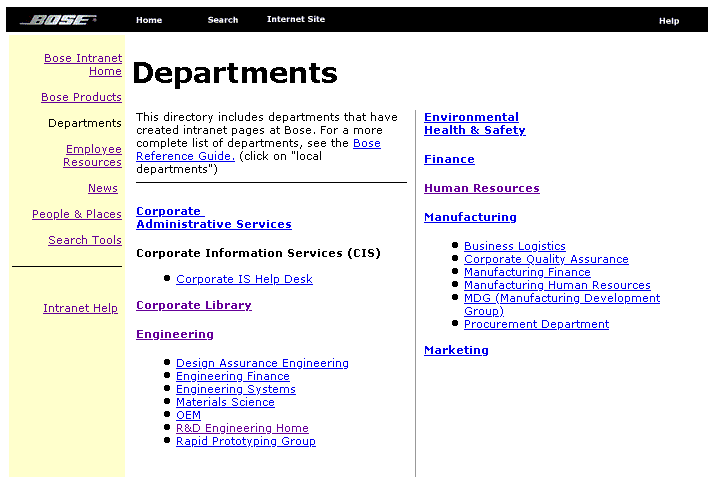
Task: Visit Environmental Health & Safety department
Action: tap(474, 124)
